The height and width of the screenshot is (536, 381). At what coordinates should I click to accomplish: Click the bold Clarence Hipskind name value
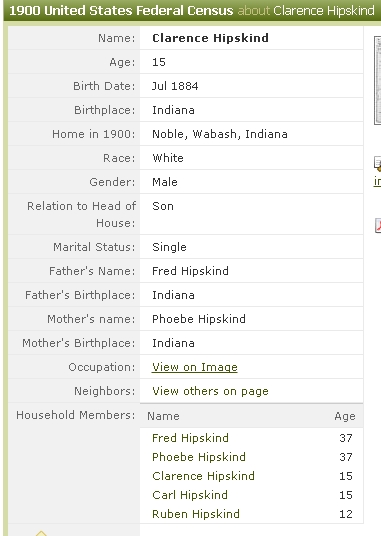click(x=210, y=38)
